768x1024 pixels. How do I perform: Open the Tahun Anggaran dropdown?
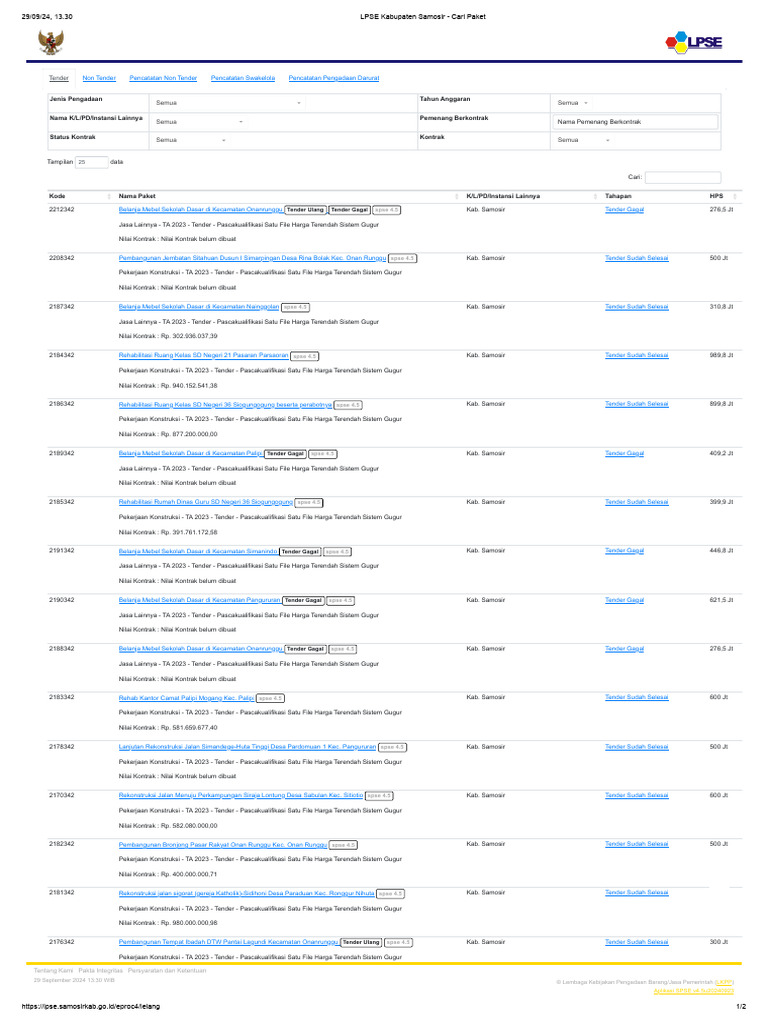click(573, 103)
